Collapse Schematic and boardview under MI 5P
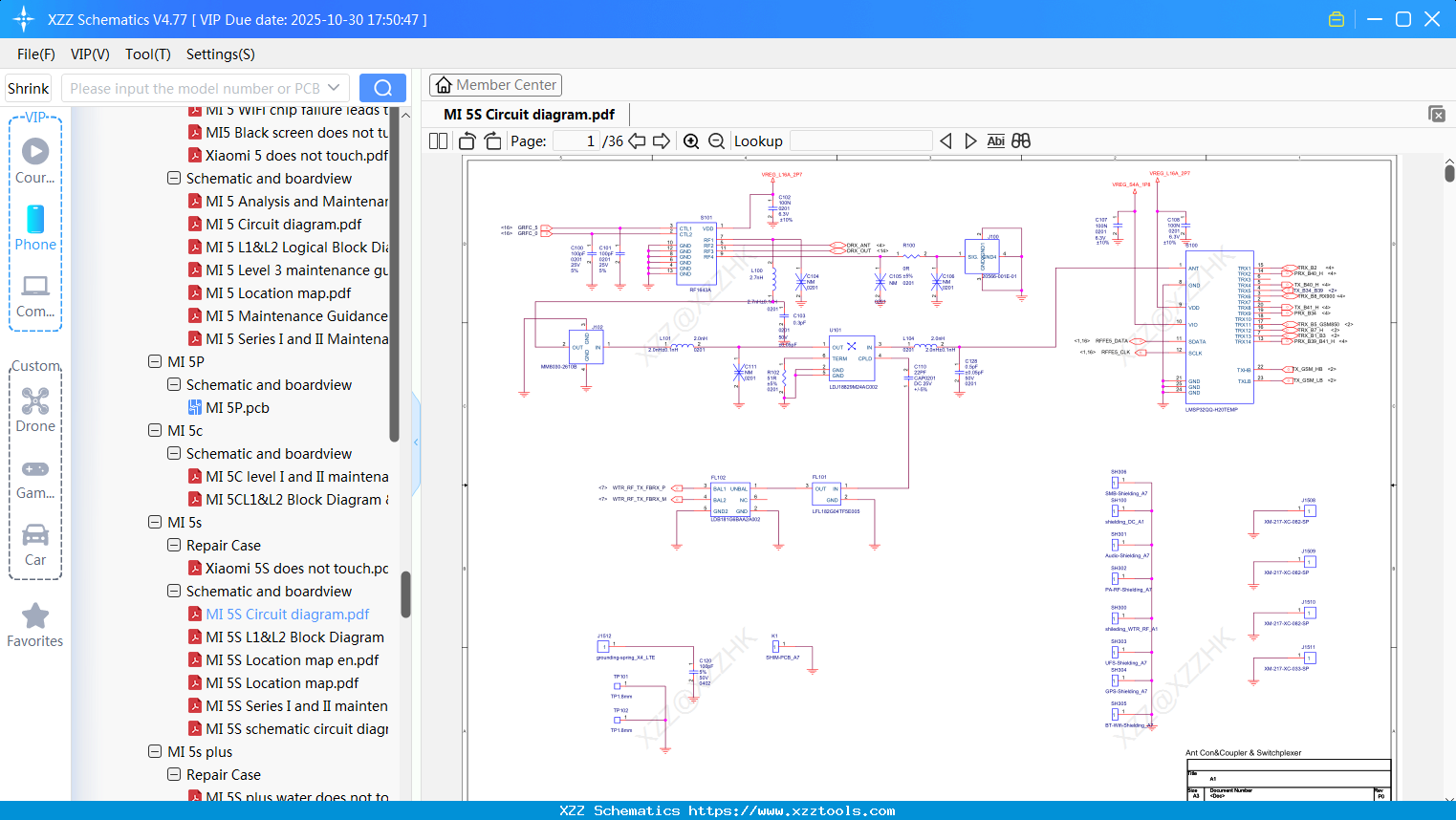The width and height of the screenshot is (1456, 820). pos(173,384)
